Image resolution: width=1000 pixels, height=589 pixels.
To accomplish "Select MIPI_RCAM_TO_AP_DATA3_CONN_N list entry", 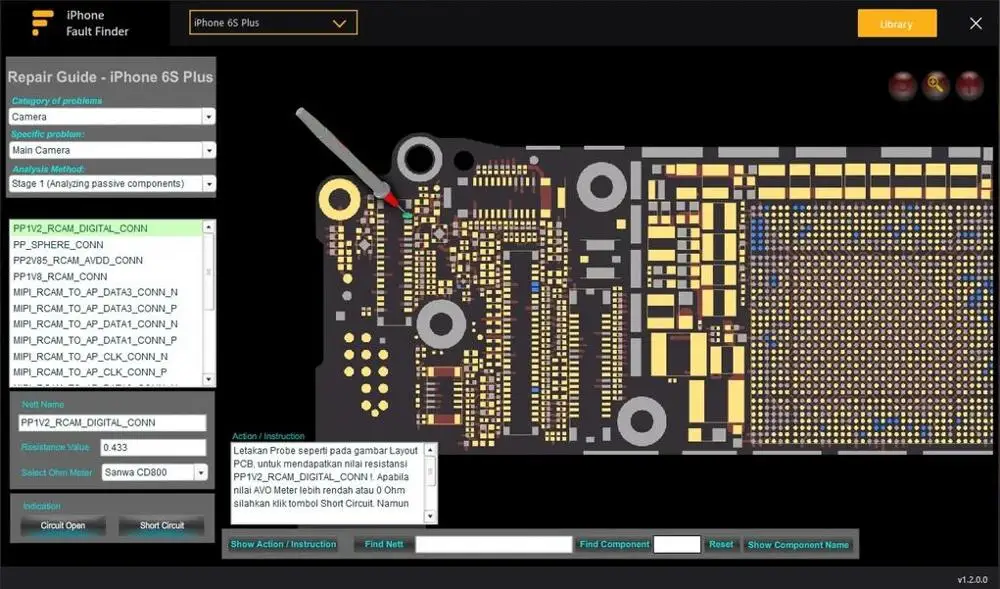I will (x=107, y=292).
